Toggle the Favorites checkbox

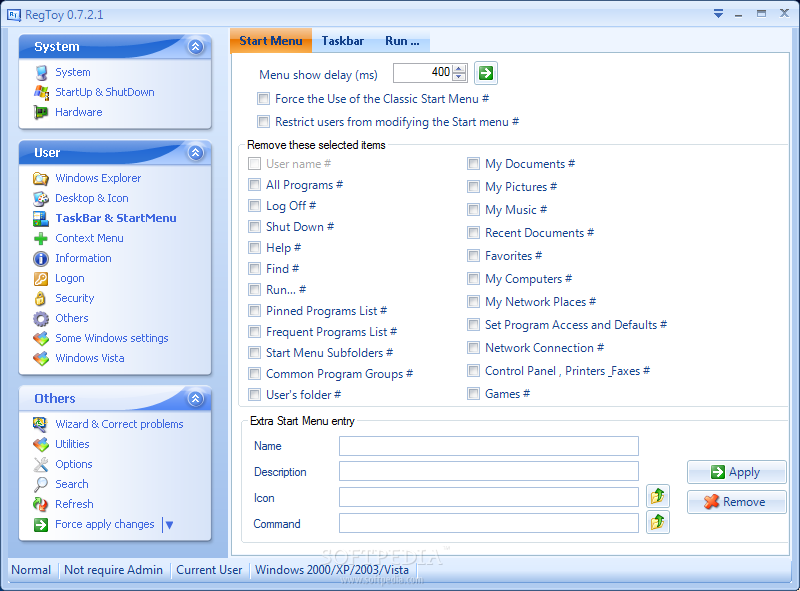click(x=473, y=256)
